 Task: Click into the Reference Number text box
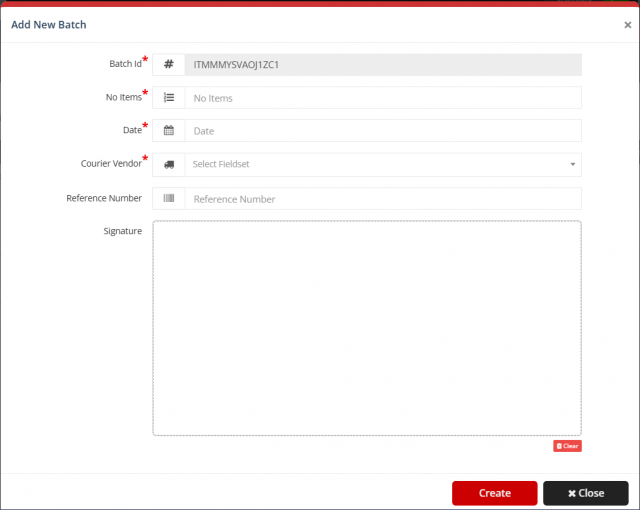point(382,199)
